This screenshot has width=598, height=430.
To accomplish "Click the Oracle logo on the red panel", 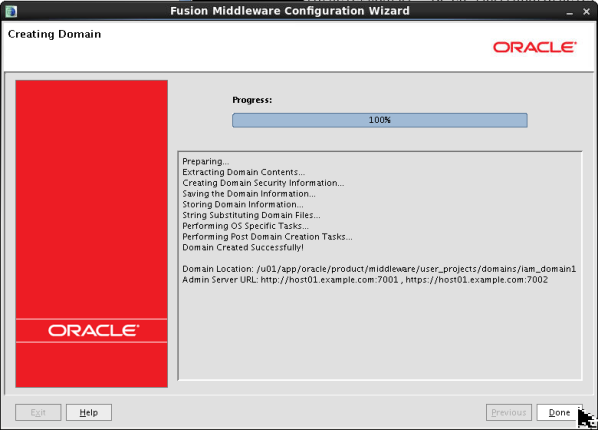I will click(x=94, y=330).
